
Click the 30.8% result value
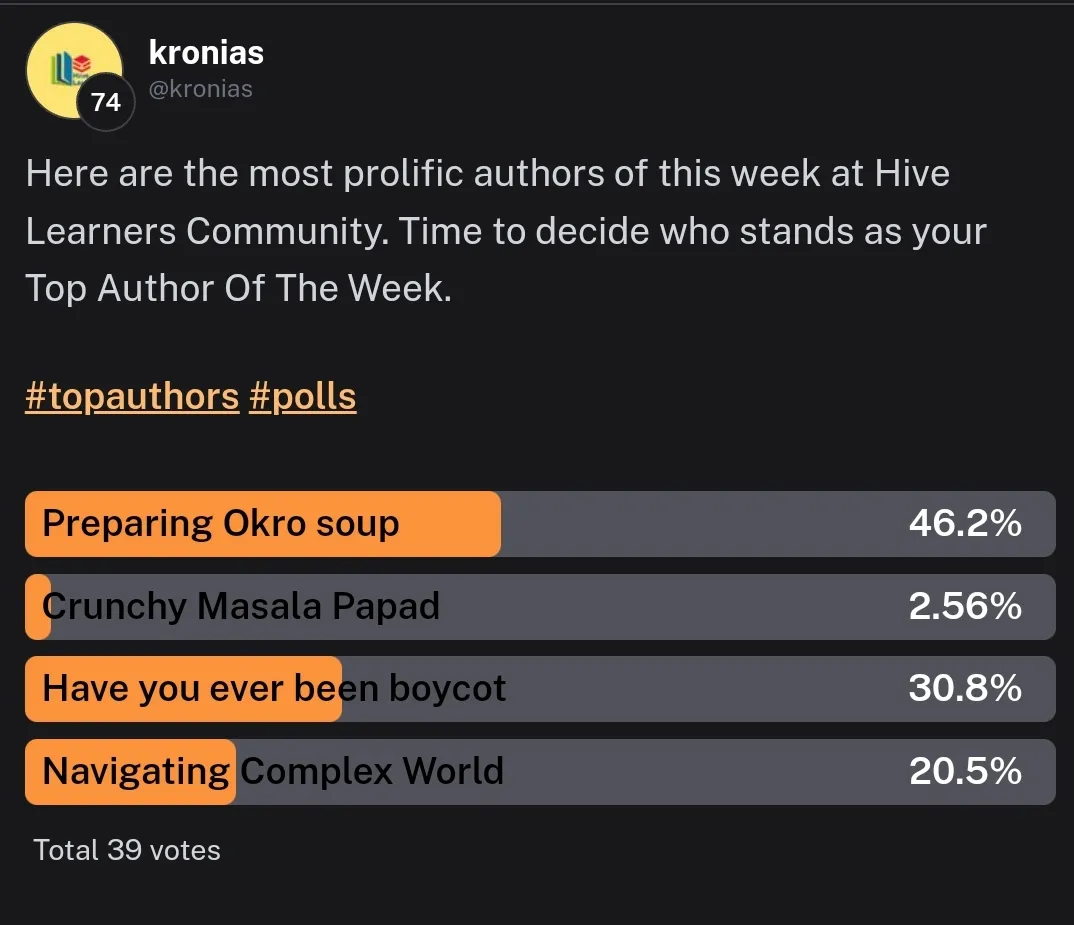[965, 689]
